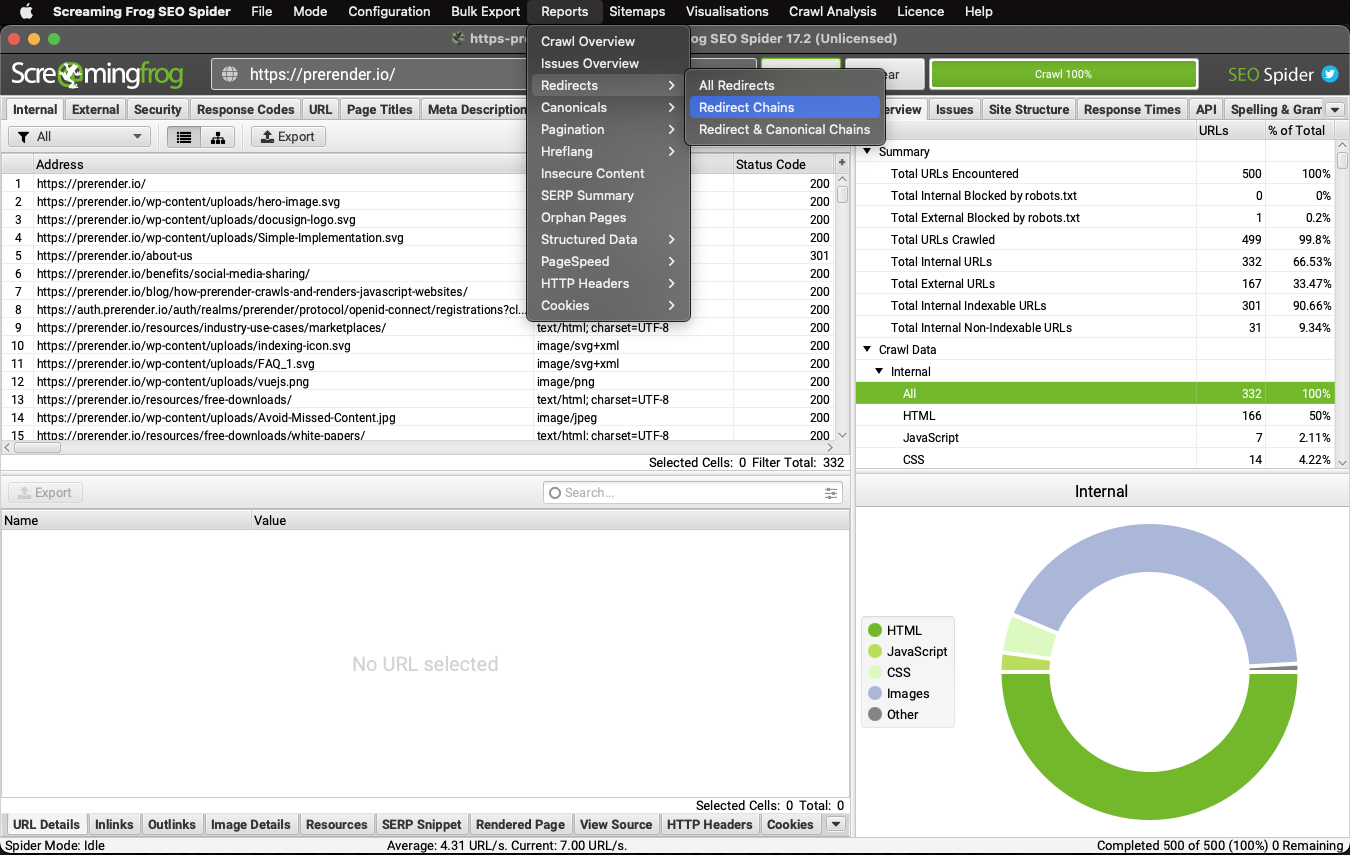
Task: Expand the Canonicals submenu
Action: point(608,108)
